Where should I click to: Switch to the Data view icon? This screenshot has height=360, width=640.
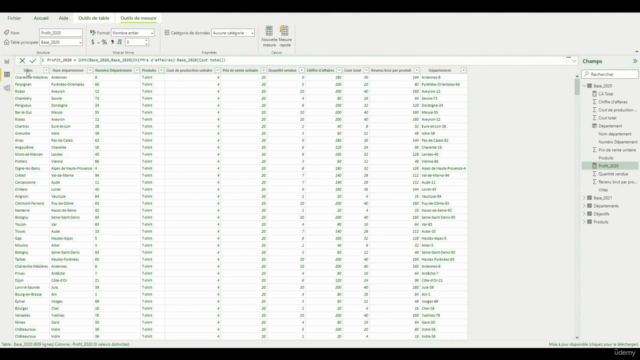click(7, 75)
